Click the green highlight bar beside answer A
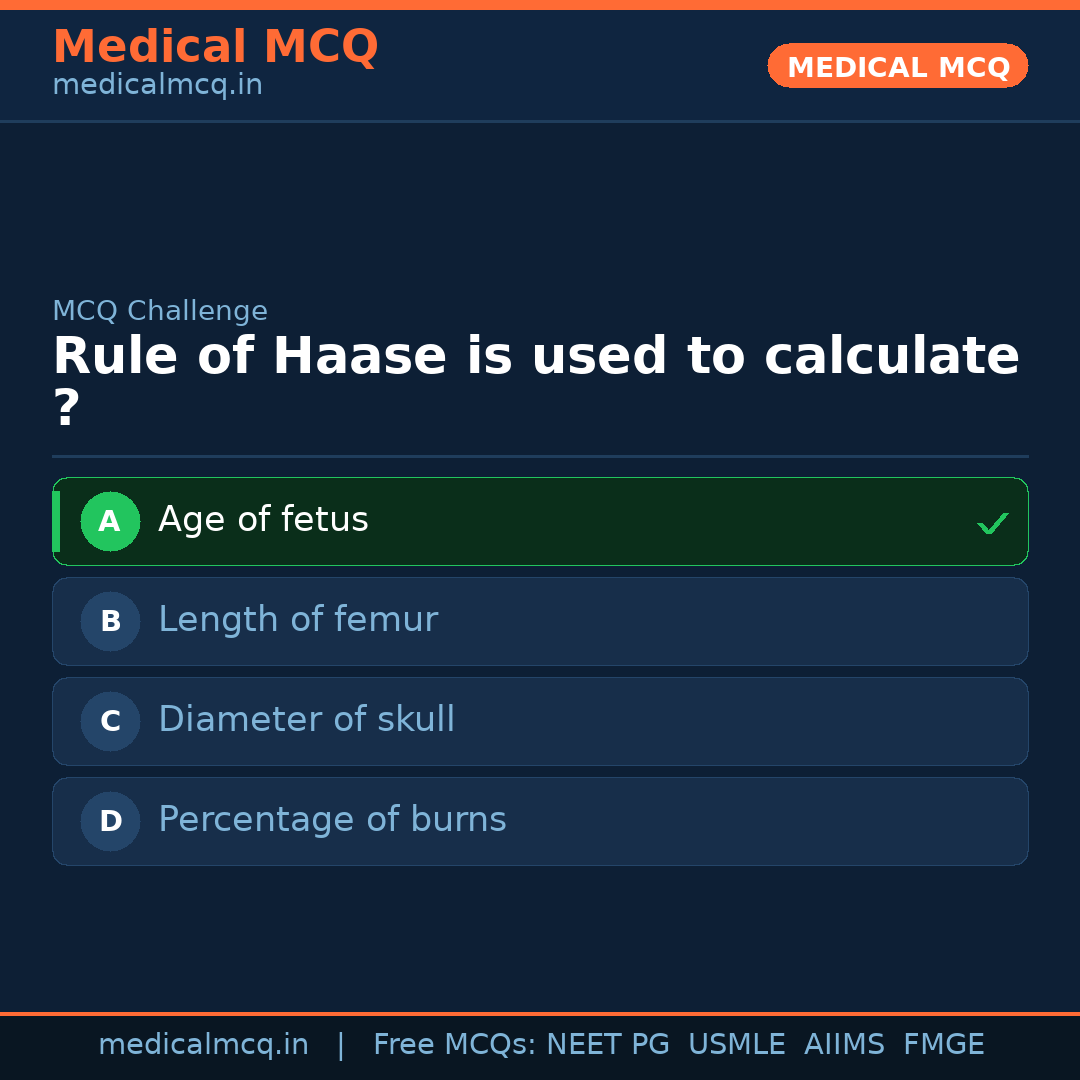Image resolution: width=1080 pixels, height=1080 pixels. [57, 521]
